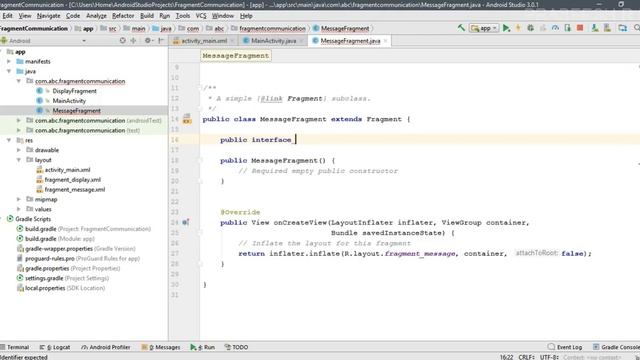Click the MessageFragment breadcrumb in navigation bar
Image resolution: width=640 pixels, height=360 pixels.
pyautogui.click(x=341, y=29)
